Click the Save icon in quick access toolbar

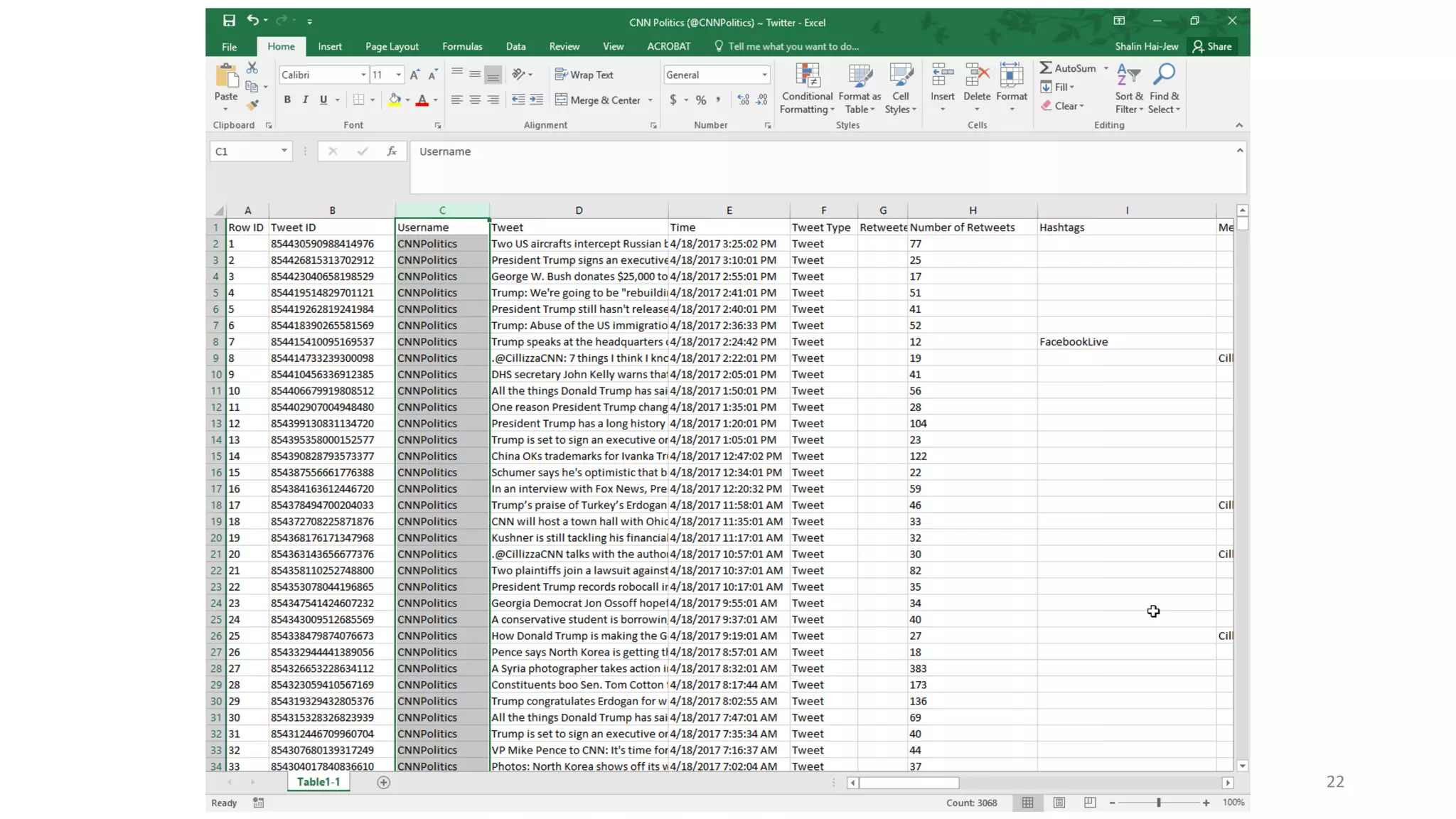[228, 21]
